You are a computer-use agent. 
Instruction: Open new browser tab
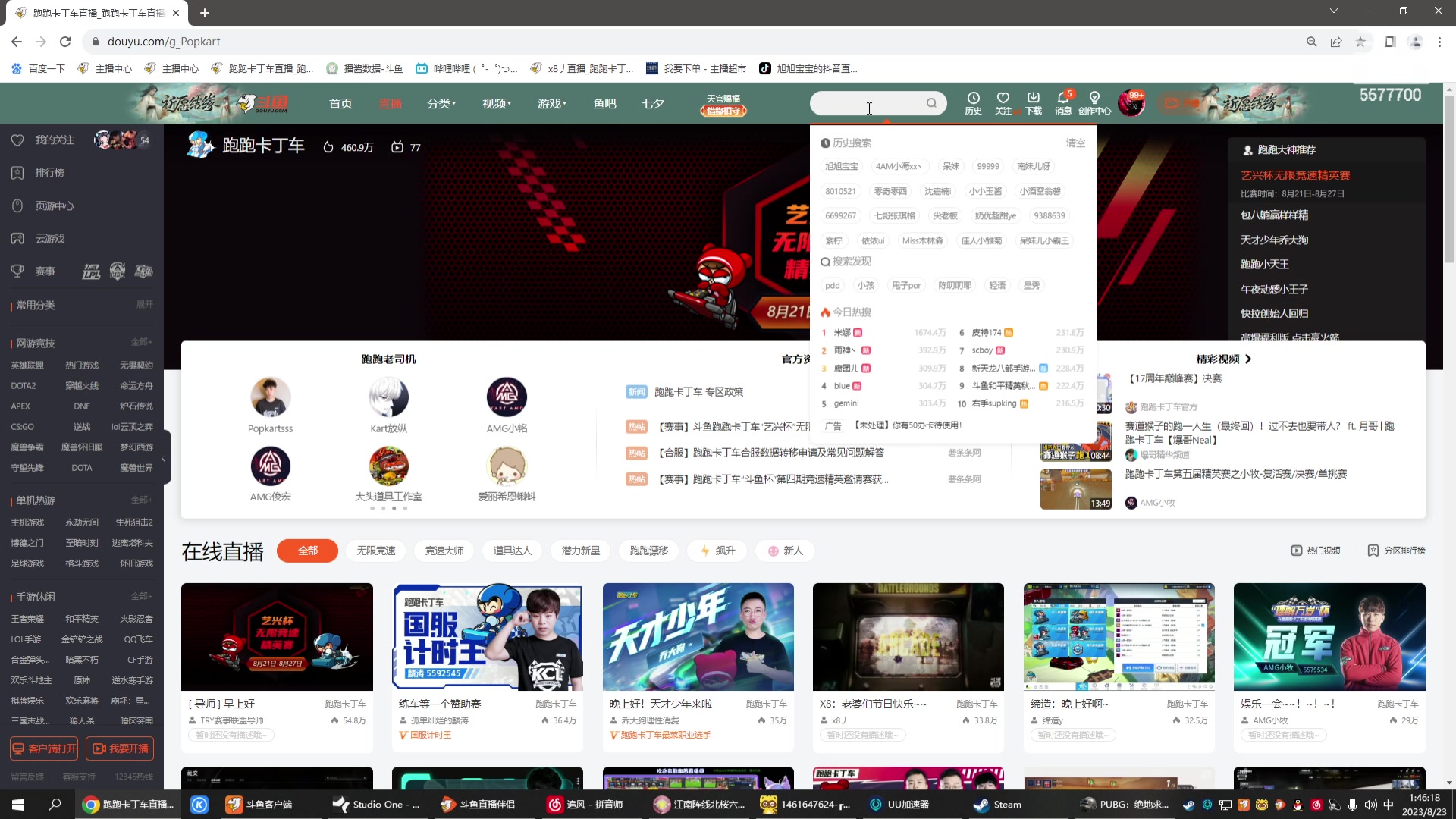click(205, 13)
